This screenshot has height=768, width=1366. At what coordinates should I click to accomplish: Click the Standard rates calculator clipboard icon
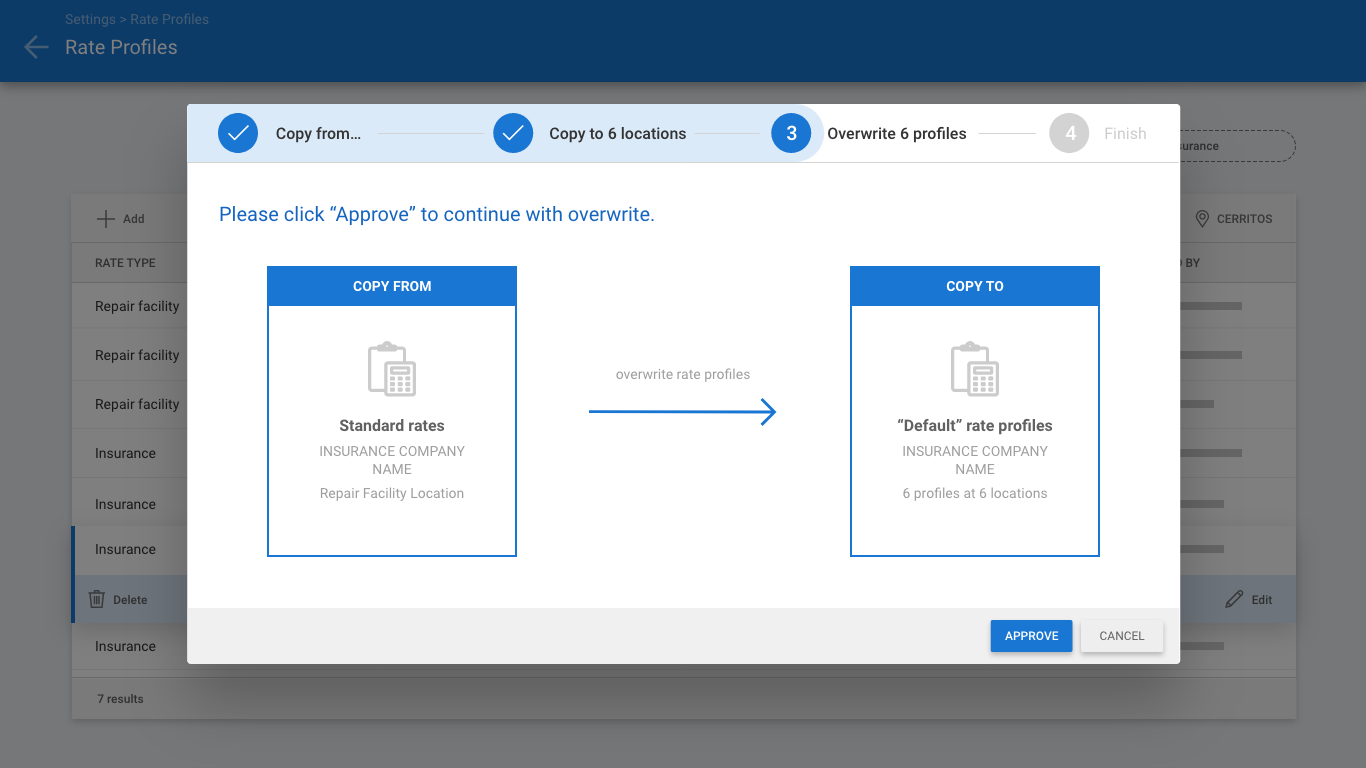click(392, 369)
